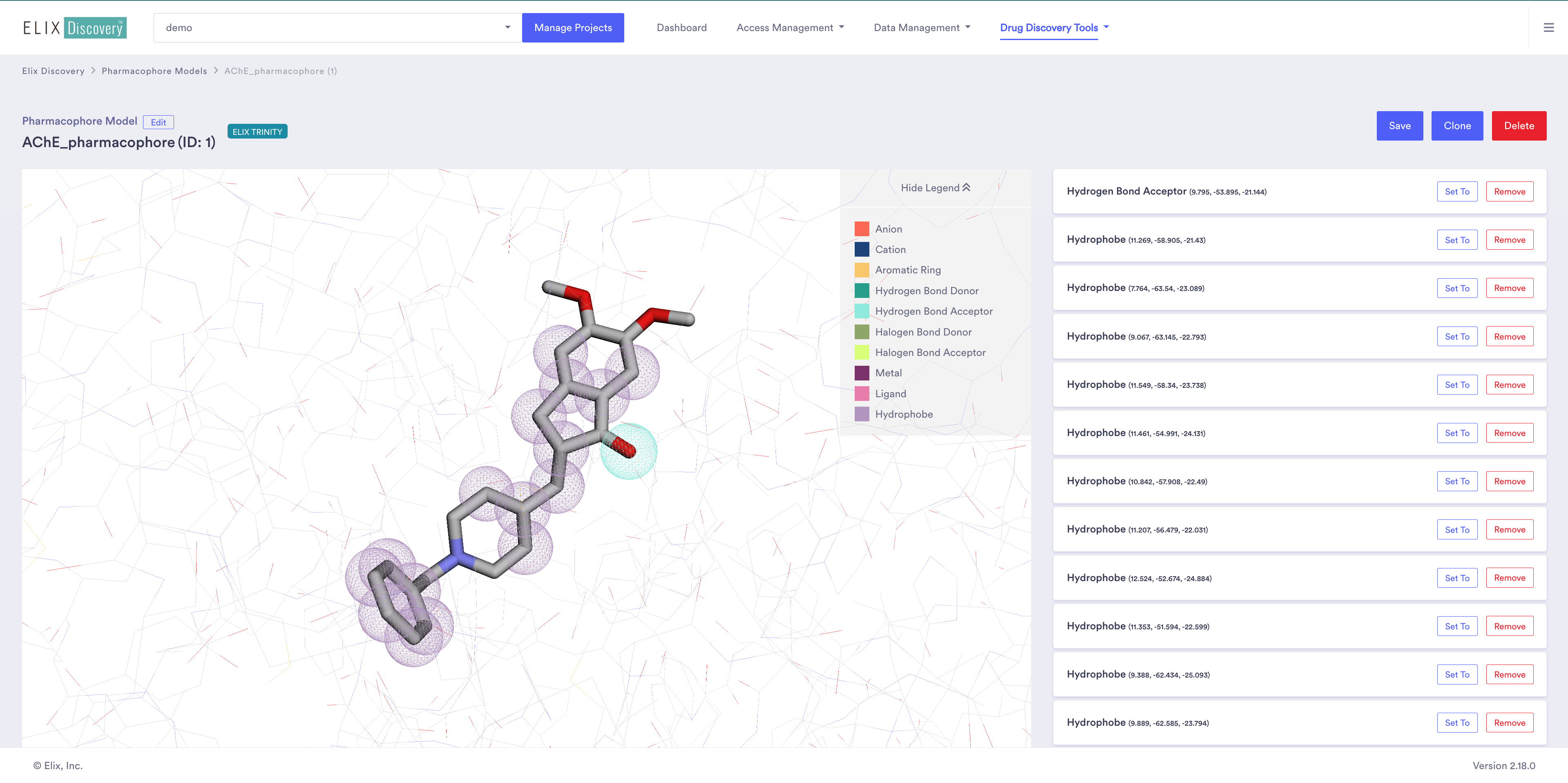Click the Elix Discovery logo
1568x783 pixels.
(x=75, y=28)
